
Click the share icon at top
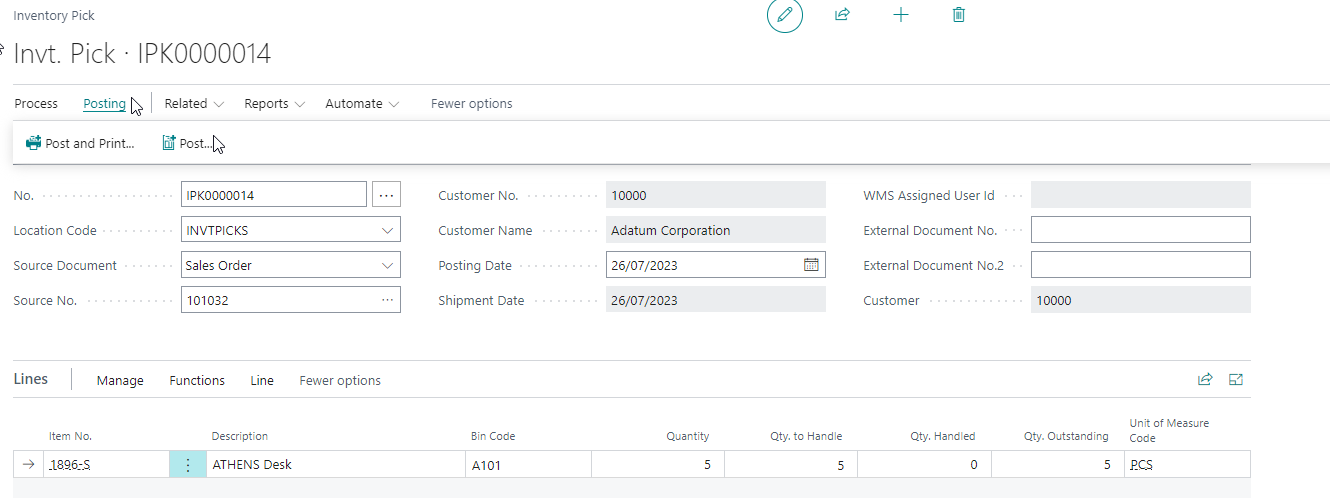click(842, 15)
